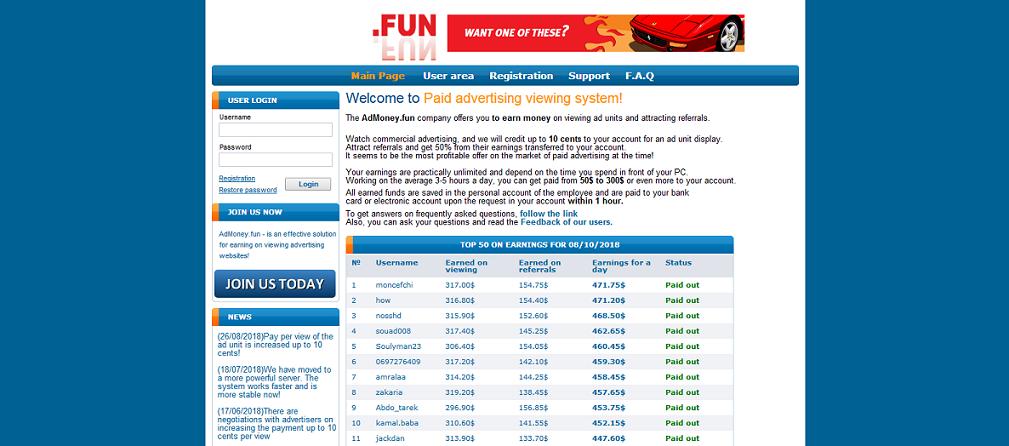Click the 156.85$ referral earnings value
Image resolution: width=1009 pixels, height=446 pixels.
[x=533, y=408]
